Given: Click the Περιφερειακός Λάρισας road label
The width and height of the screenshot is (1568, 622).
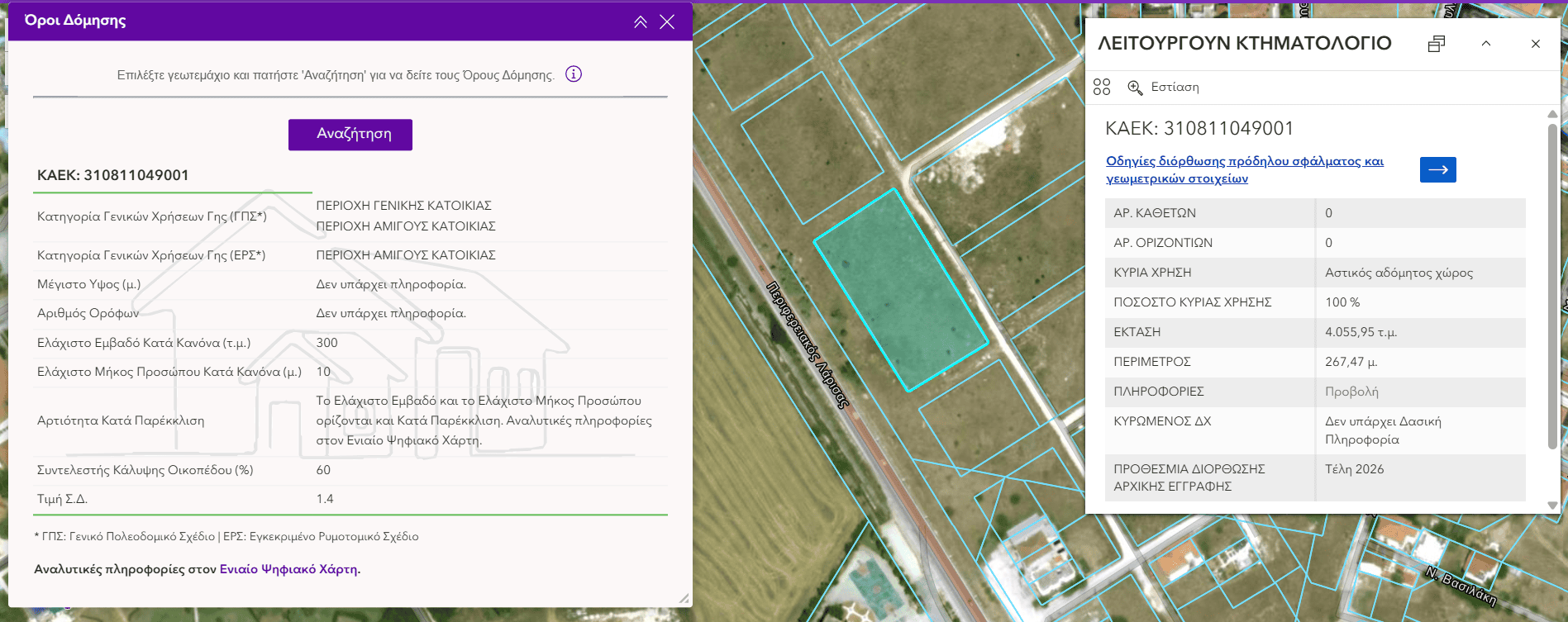Looking at the screenshot, I should [808, 345].
